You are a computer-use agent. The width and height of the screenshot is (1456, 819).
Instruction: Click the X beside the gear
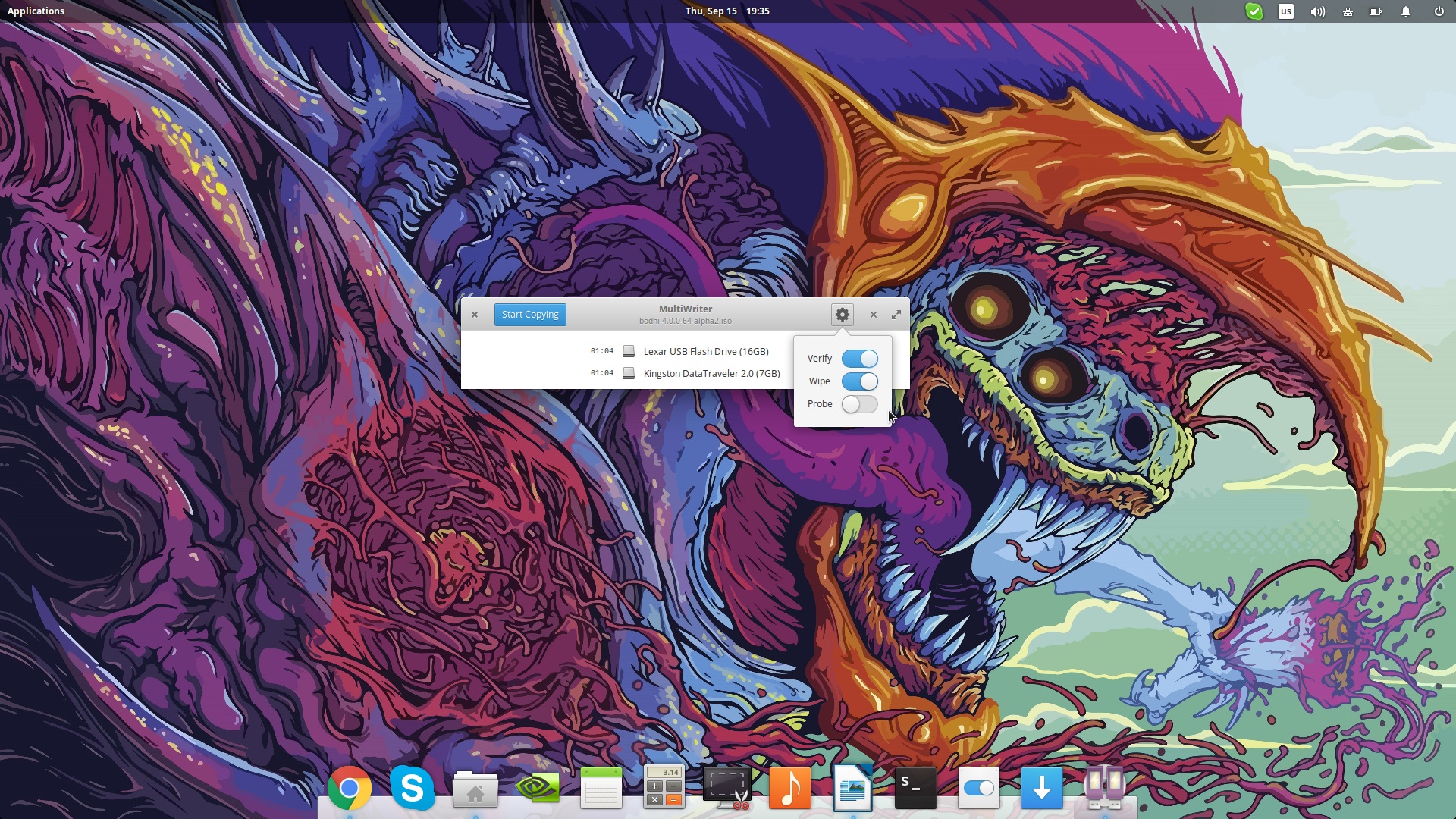click(x=874, y=315)
